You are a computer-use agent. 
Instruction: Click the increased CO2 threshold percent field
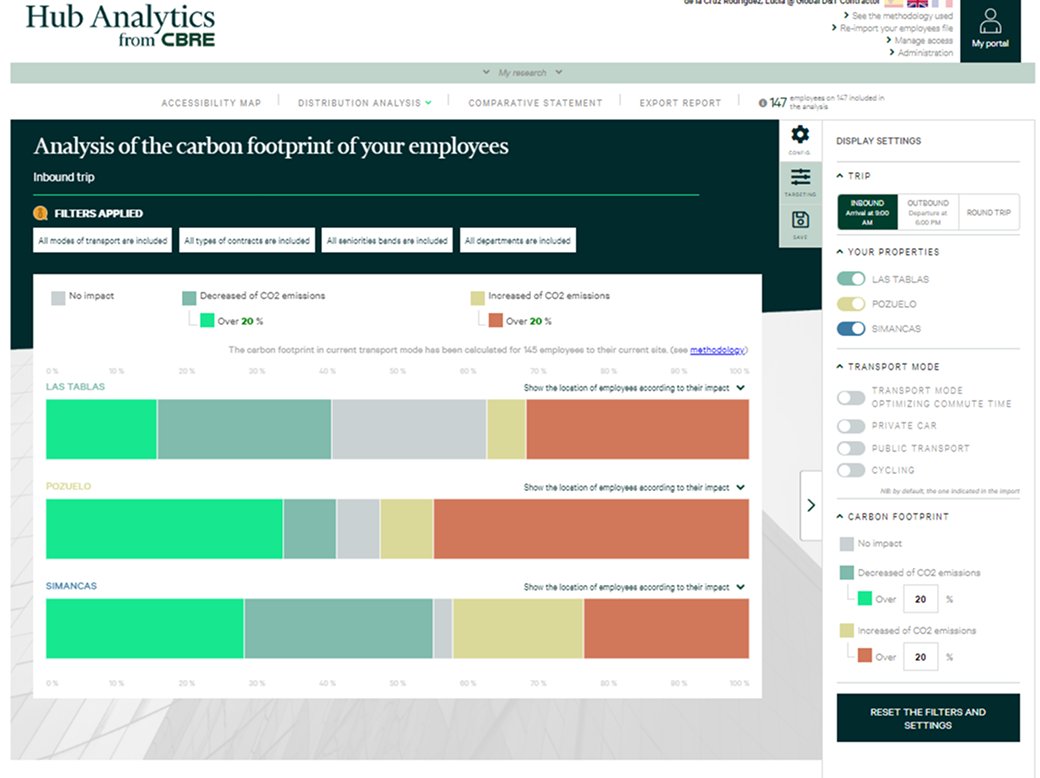click(921, 657)
